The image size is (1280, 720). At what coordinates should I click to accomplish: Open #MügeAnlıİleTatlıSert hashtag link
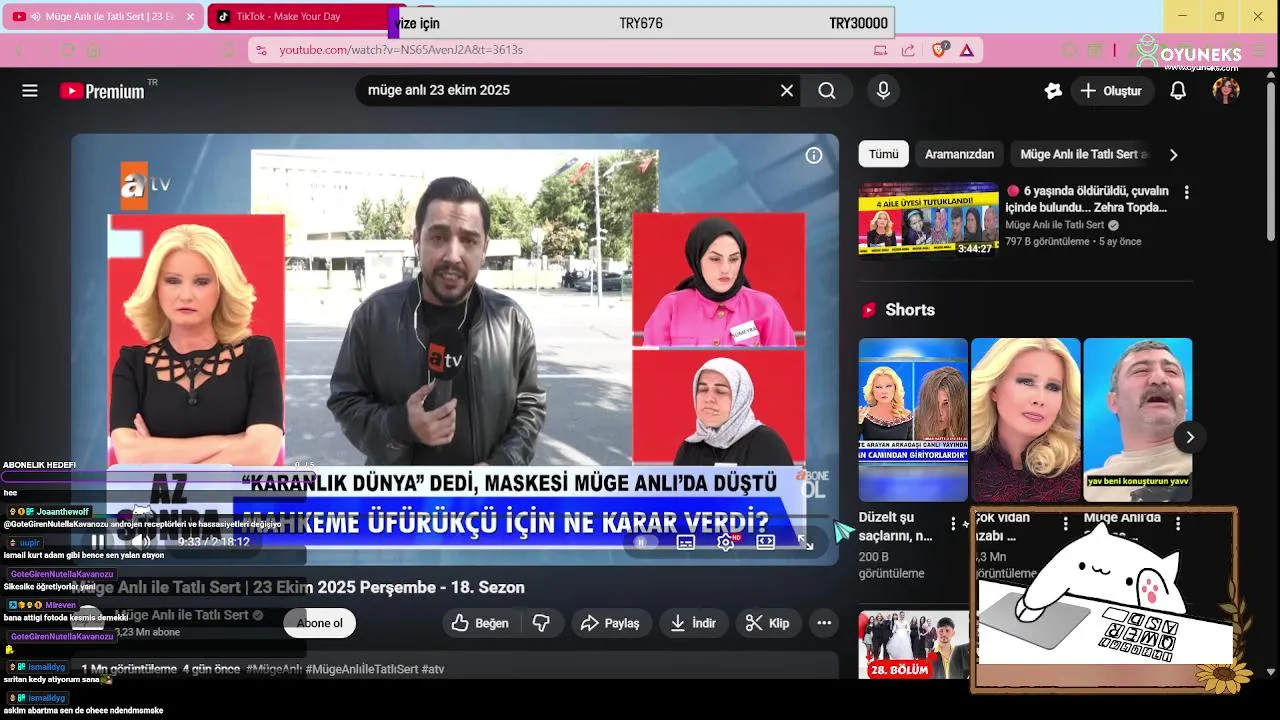tap(362, 669)
